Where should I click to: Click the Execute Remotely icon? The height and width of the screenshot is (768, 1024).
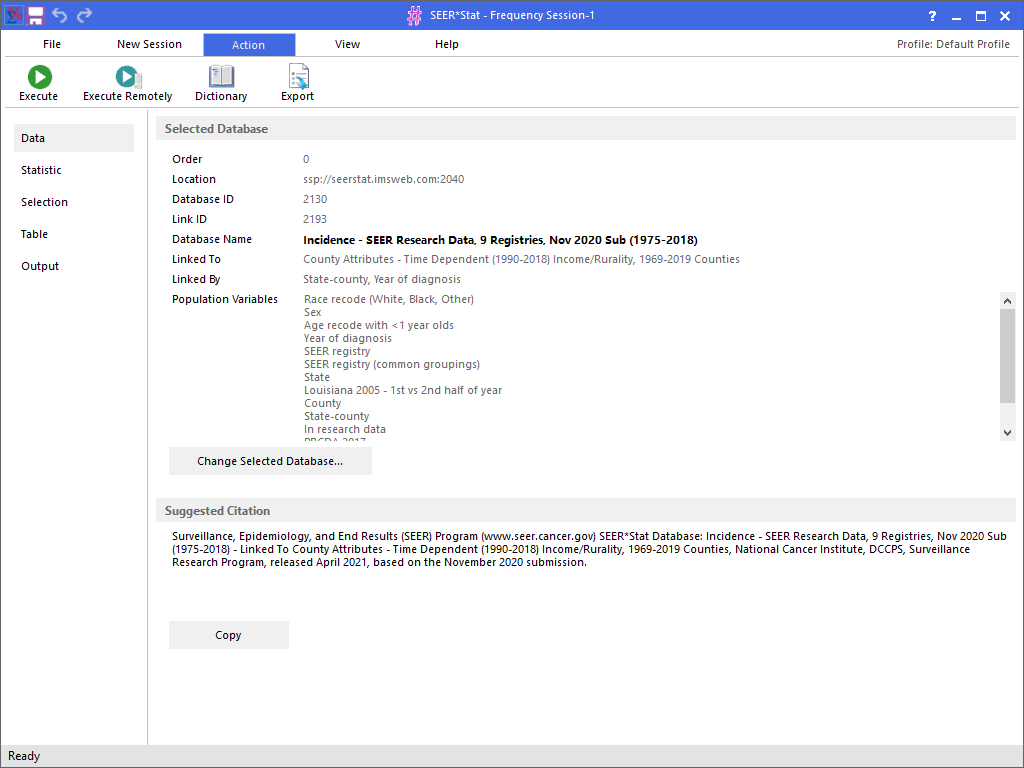pos(127,77)
